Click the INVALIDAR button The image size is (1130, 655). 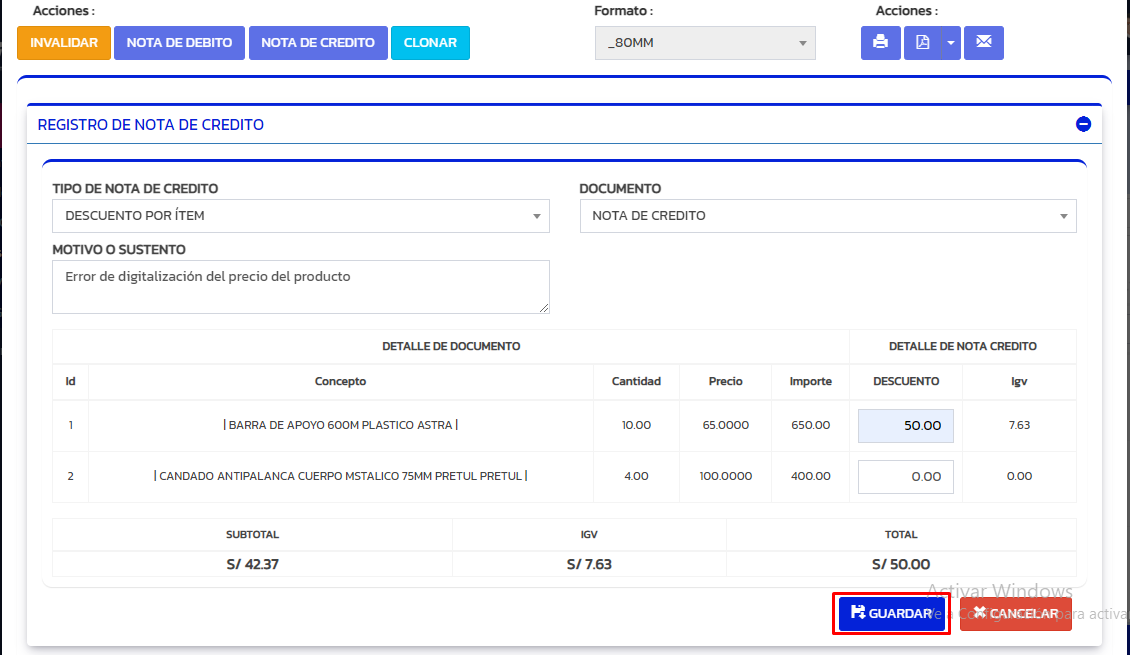pyautogui.click(x=63, y=43)
